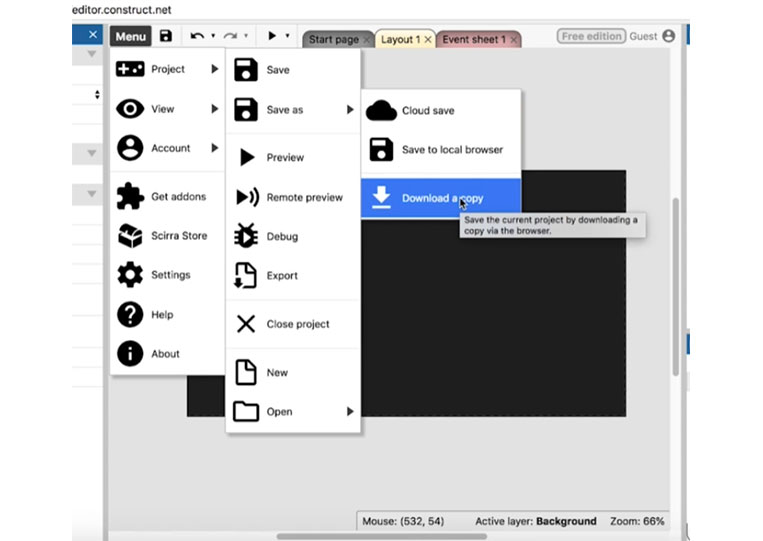This screenshot has width=763, height=541.
Task: Click the editor.construct.net address text
Action: [122, 10]
